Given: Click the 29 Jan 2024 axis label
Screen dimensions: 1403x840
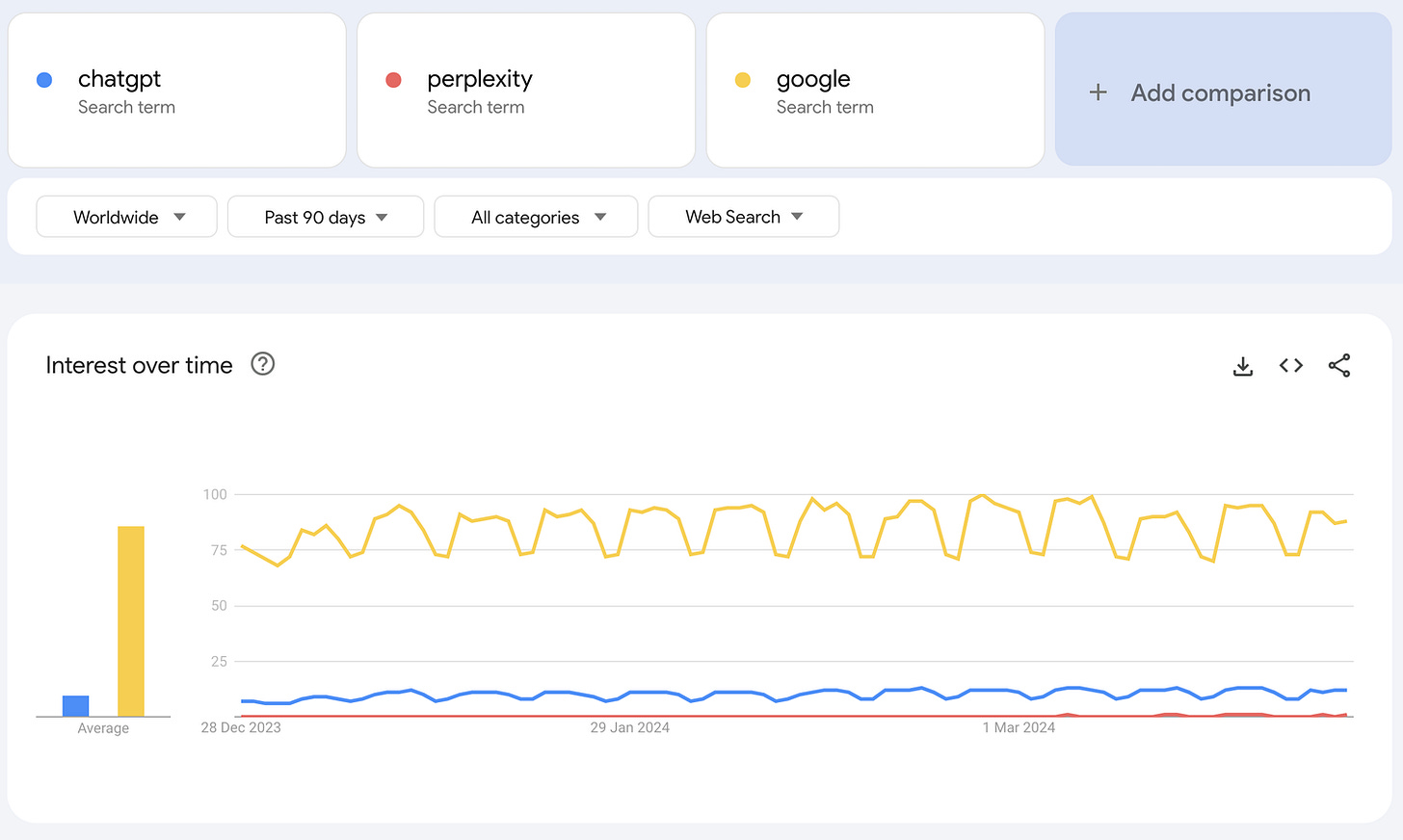Looking at the screenshot, I should [629, 727].
